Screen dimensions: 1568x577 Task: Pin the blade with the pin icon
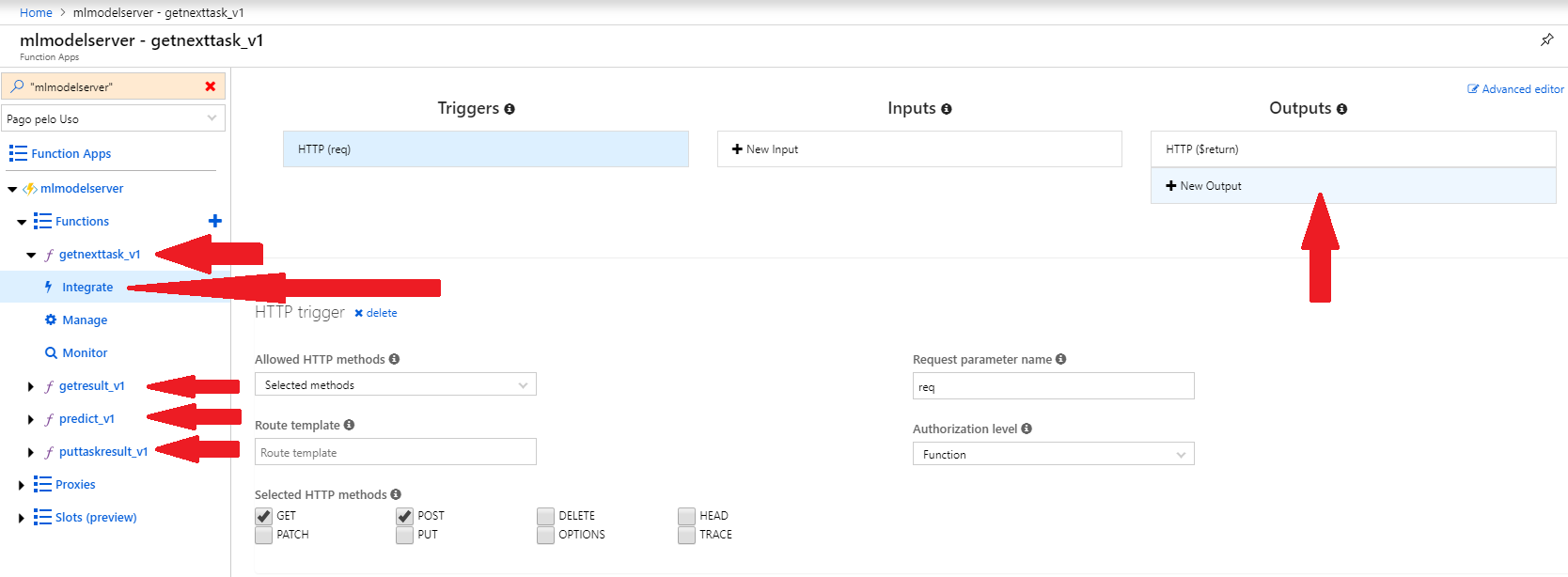pos(1546,39)
